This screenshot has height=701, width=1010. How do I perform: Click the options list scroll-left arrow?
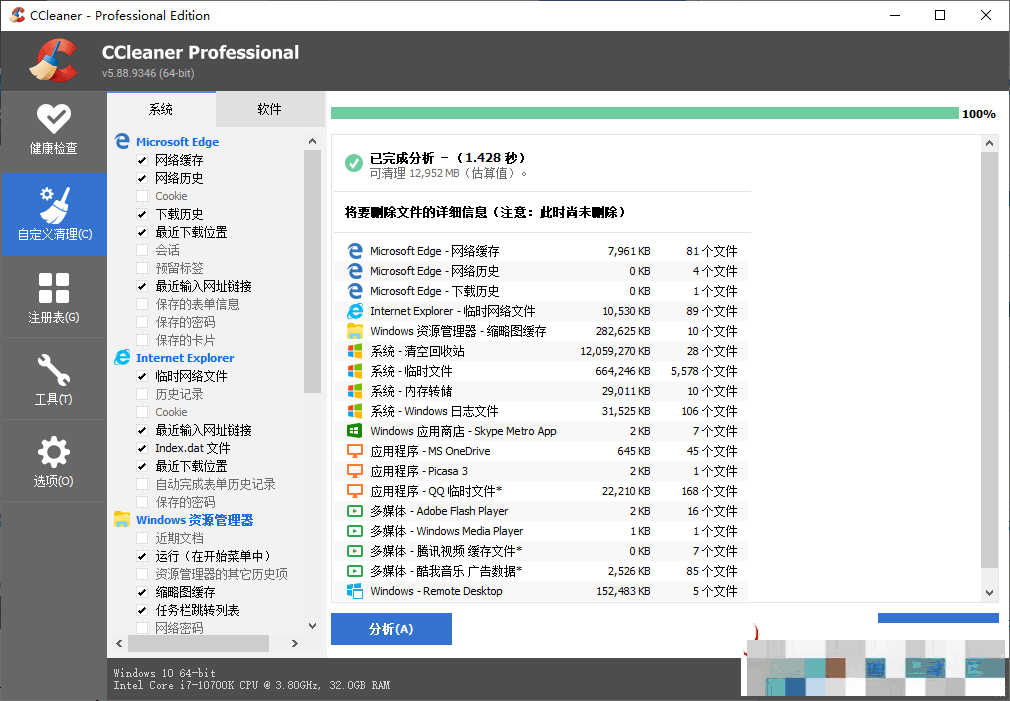tap(119, 643)
